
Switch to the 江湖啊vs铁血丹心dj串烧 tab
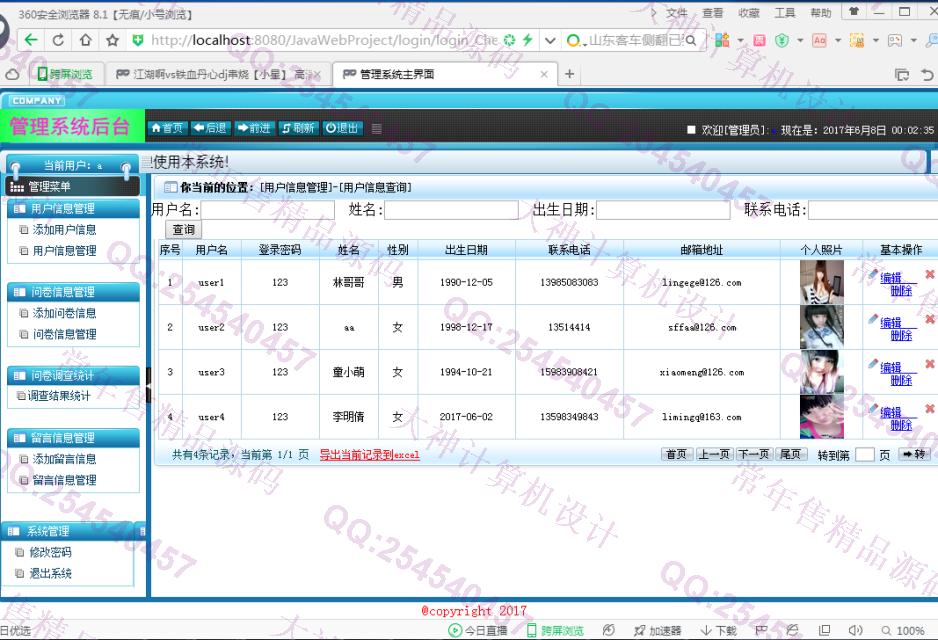pos(218,74)
